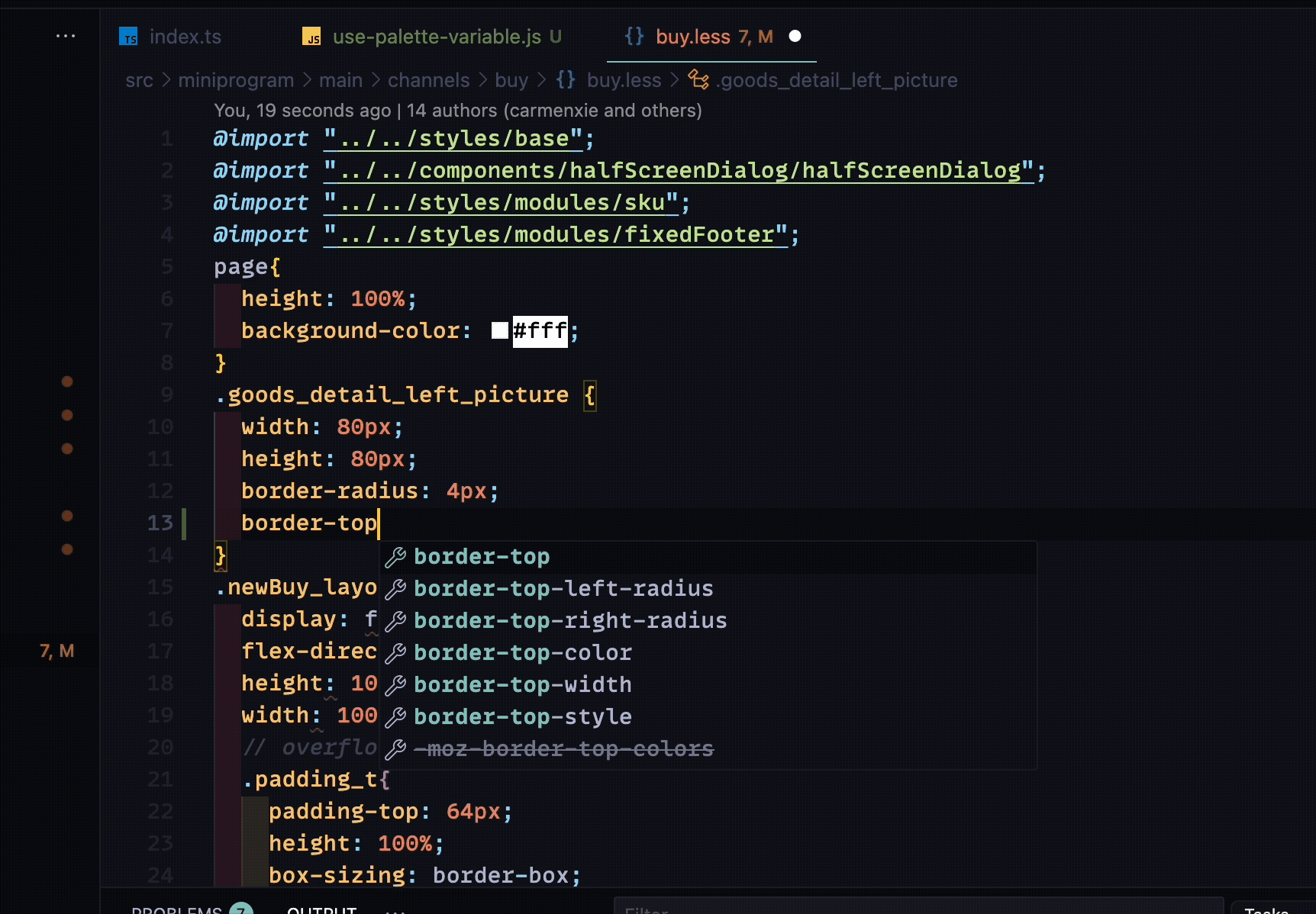Select border-top-right-radius autocomplete entry
Screen dimensions: 1316x914
(570, 620)
